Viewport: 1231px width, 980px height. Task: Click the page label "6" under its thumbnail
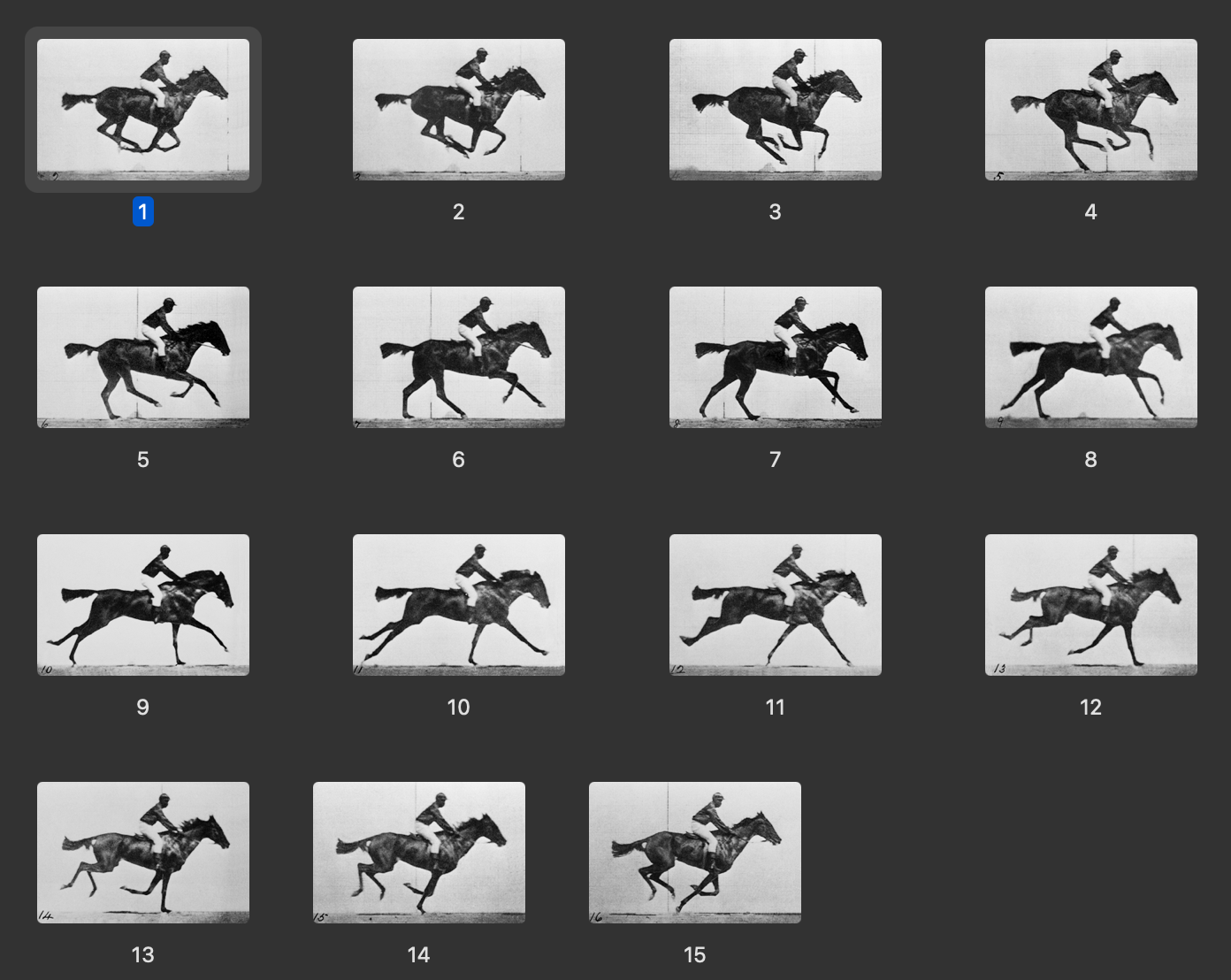[459, 459]
